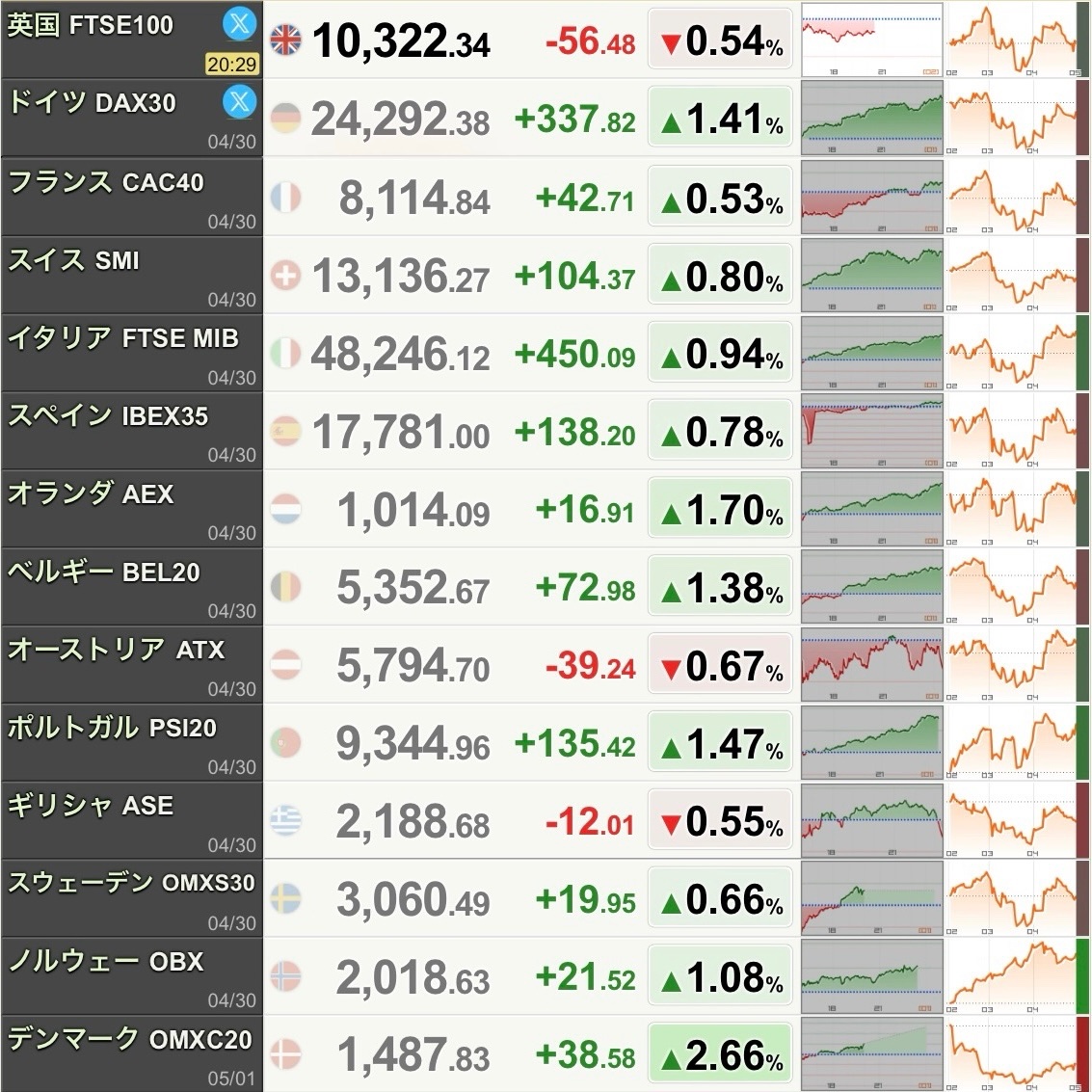Image resolution: width=1092 pixels, height=1092 pixels.
Task: Click the CAC40 ▲0.53% change badge
Action: coord(720,197)
